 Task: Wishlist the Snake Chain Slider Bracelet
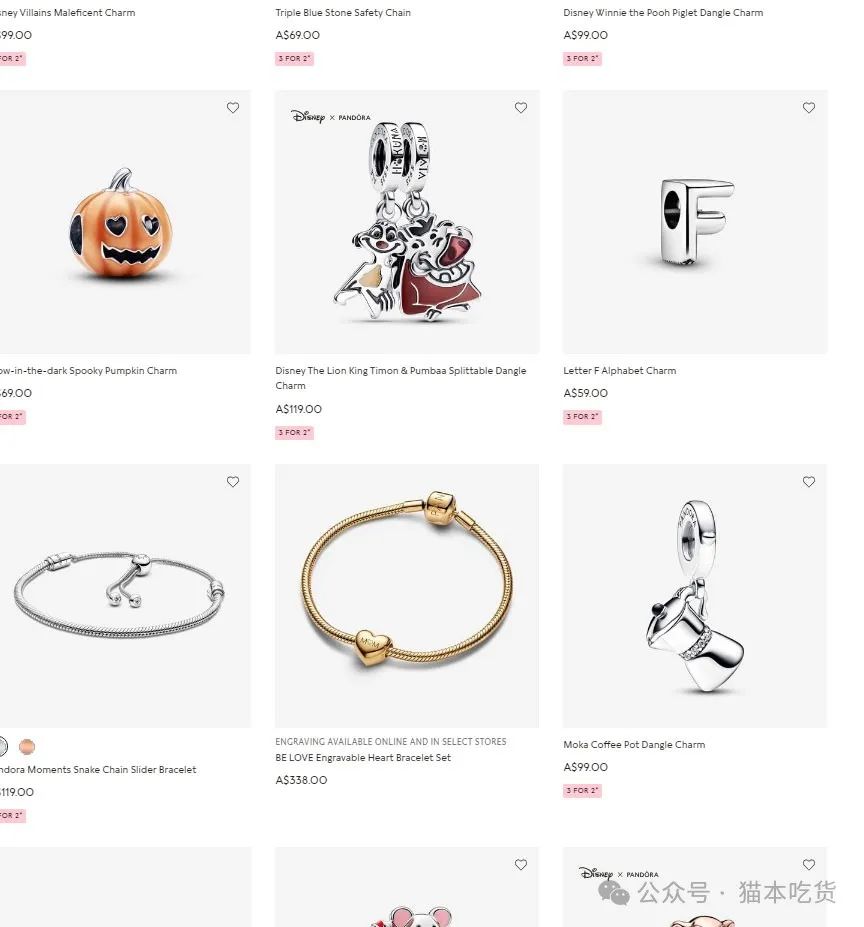(233, 482)
